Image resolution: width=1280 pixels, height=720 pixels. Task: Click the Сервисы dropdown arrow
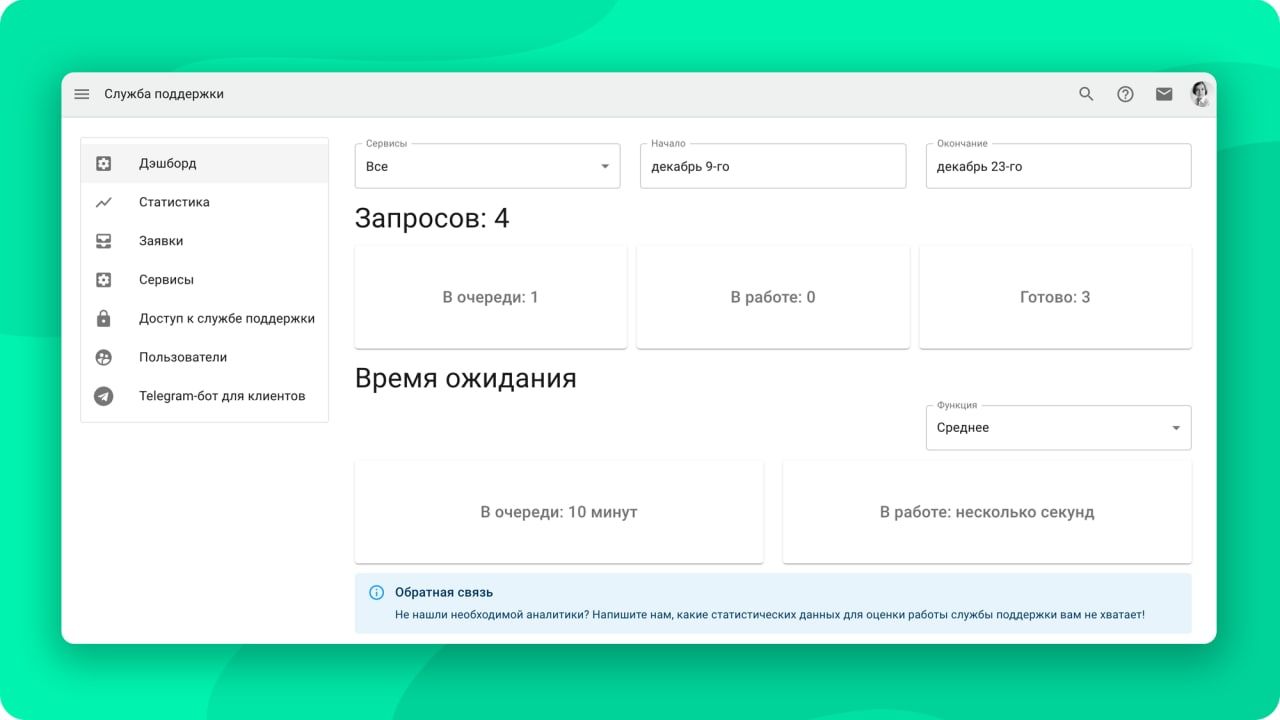click(605, 167)
